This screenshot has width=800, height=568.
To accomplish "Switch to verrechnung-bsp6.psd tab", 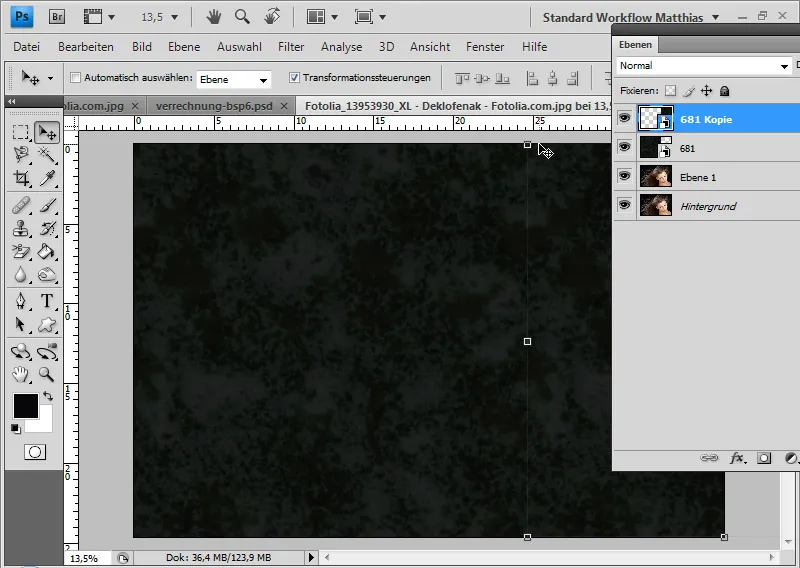I will click(x=214, y=106).
